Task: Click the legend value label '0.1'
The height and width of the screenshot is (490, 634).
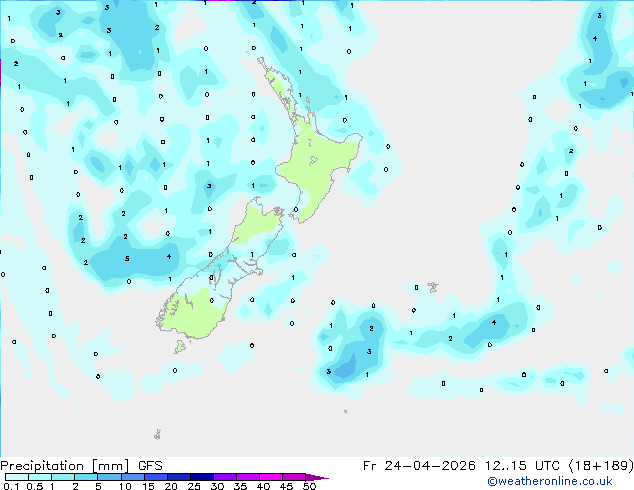Action: tap(11, 486)
